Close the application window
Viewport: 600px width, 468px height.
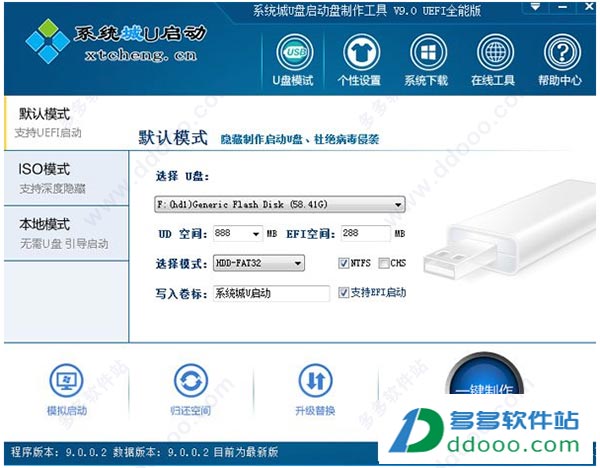click(590, 7)
